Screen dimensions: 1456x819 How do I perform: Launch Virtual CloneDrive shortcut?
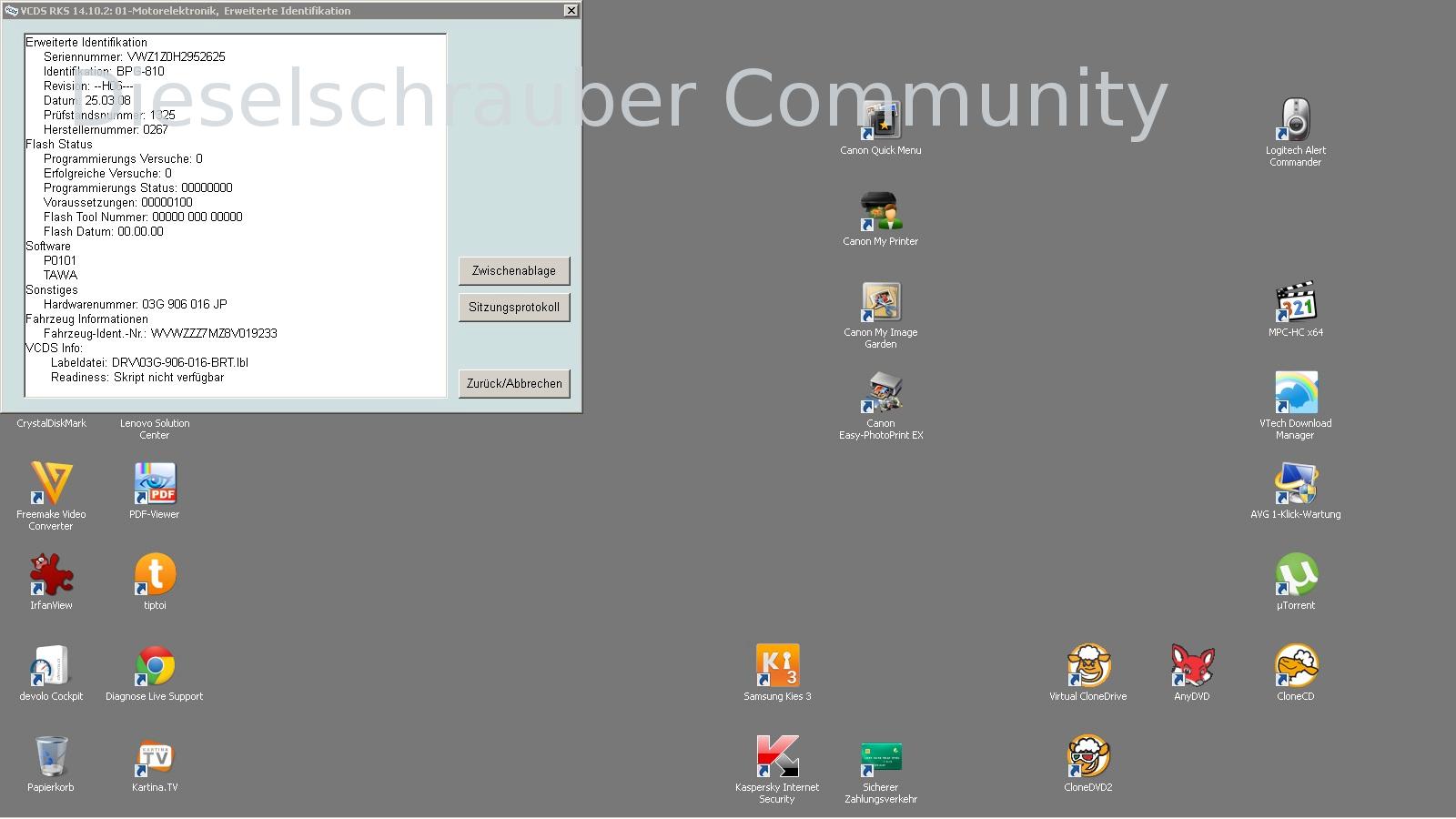pos(1088,666)
